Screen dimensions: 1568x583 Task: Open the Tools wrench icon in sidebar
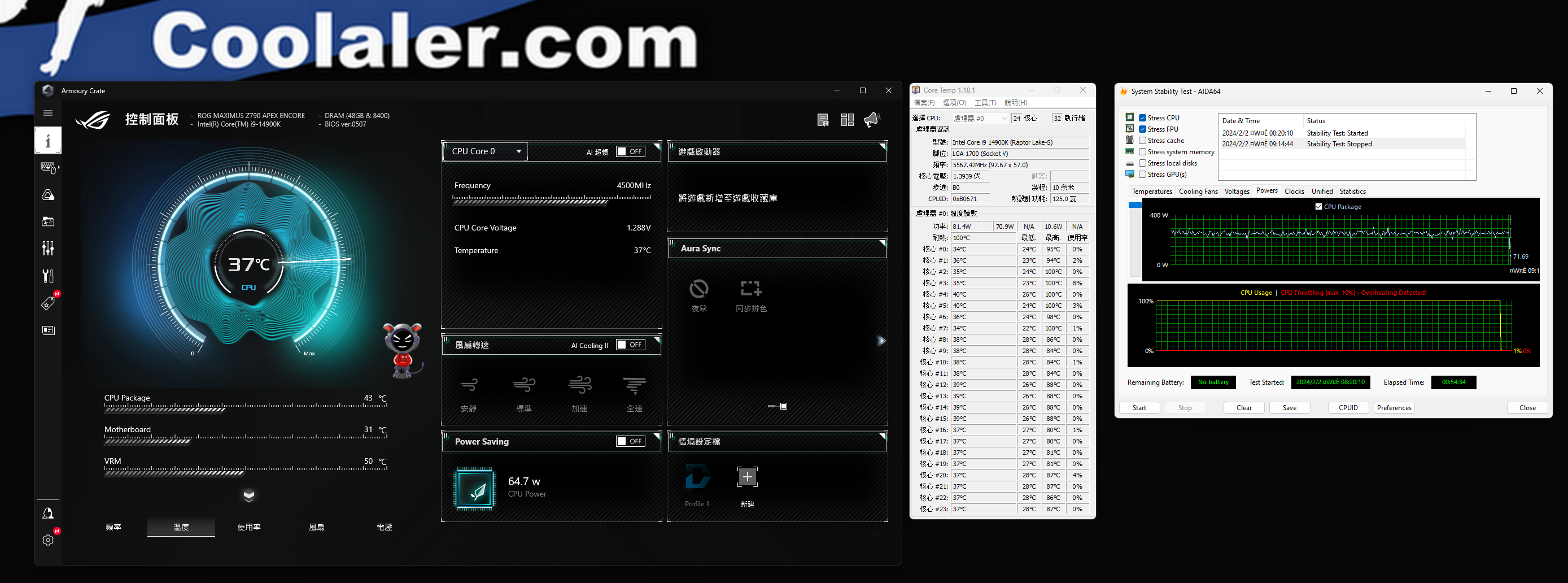48,276
